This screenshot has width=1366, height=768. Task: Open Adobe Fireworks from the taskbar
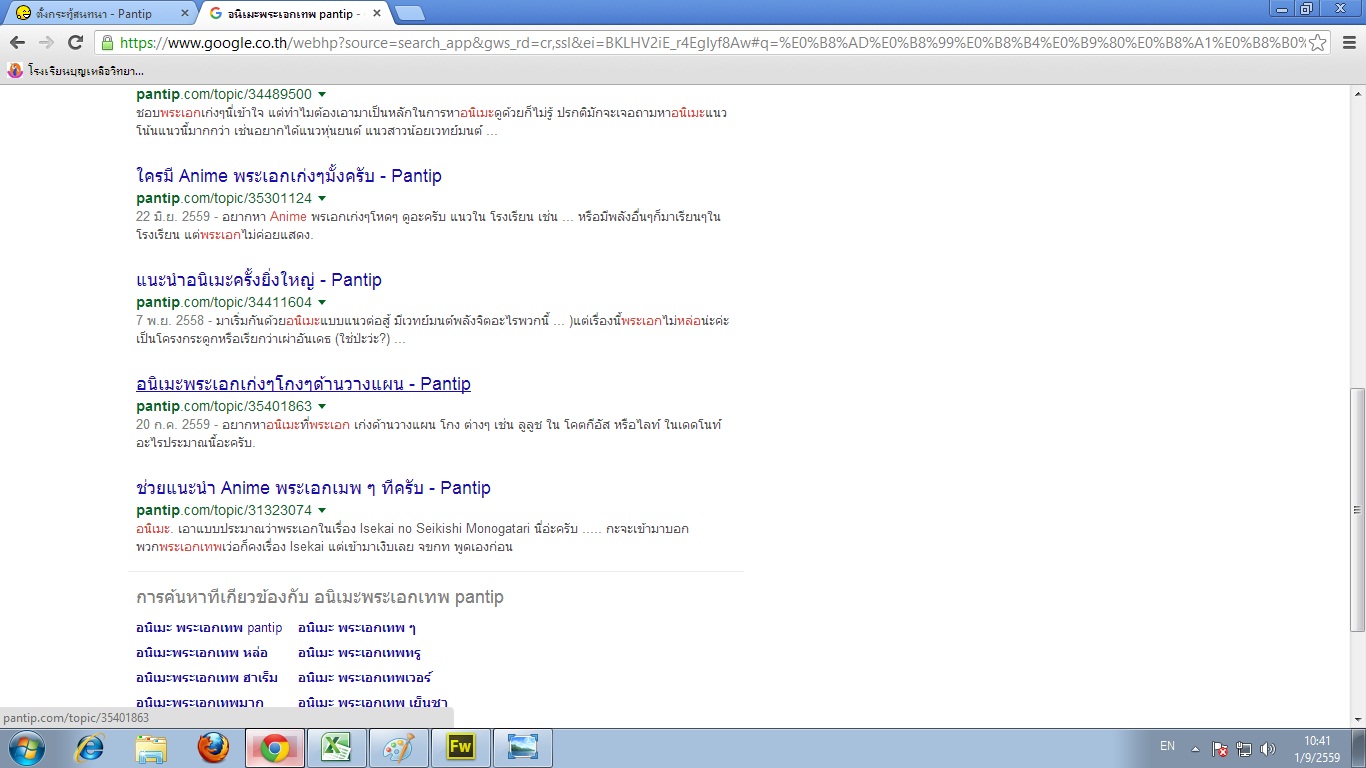pyautogui.click(x=461, y=748)
